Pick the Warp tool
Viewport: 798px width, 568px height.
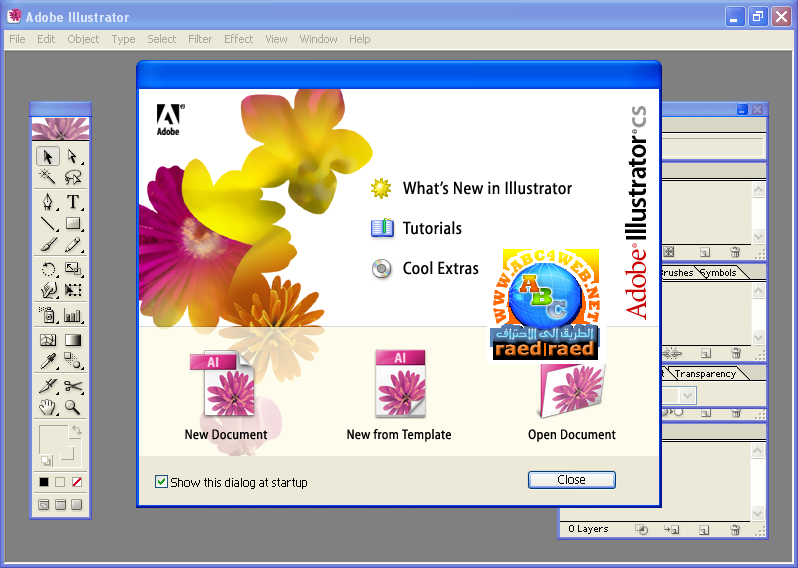tap(48, 290)
